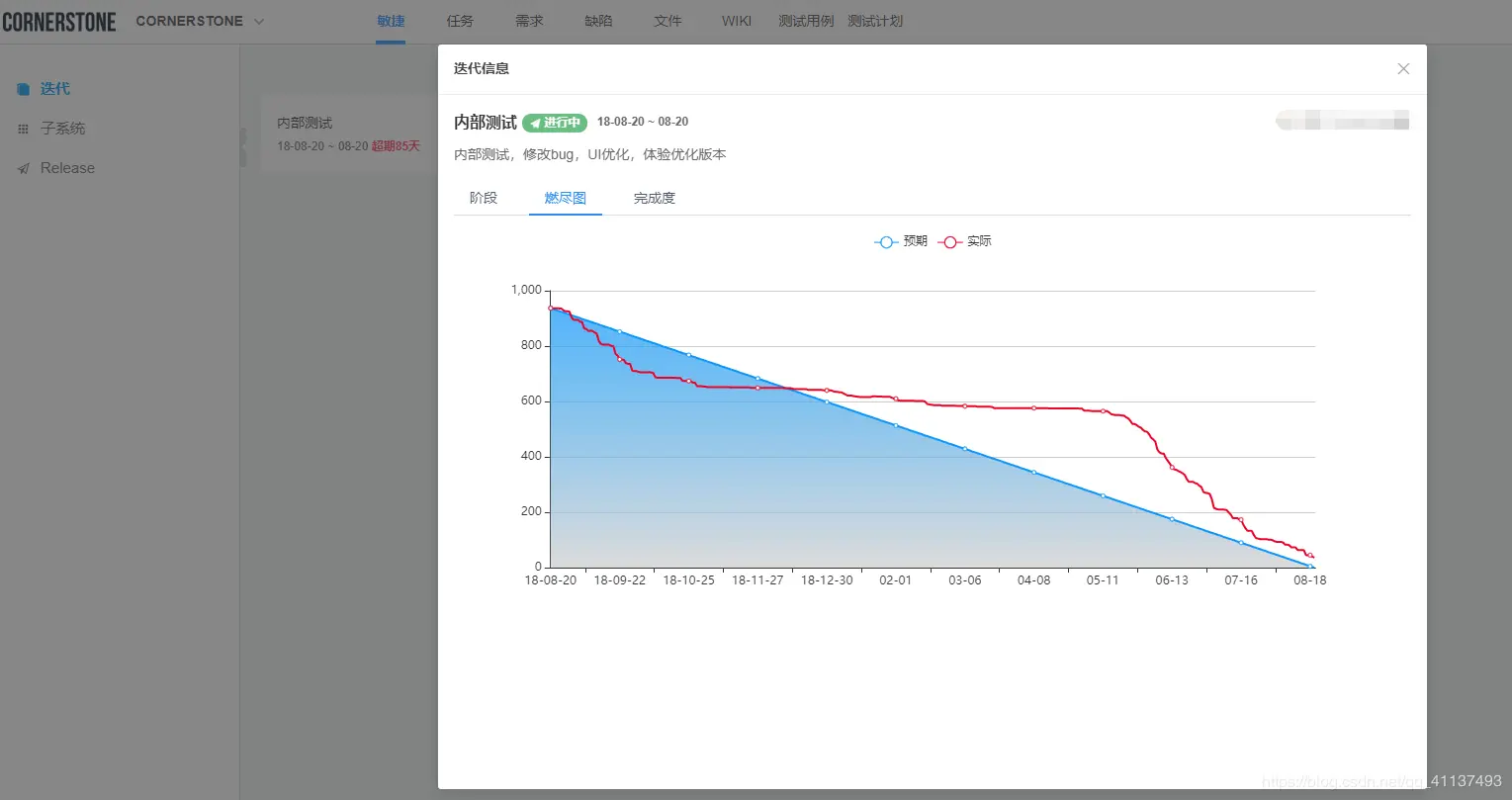
Task: Click the 02-01 x-axis label
Action: point(896,580)
